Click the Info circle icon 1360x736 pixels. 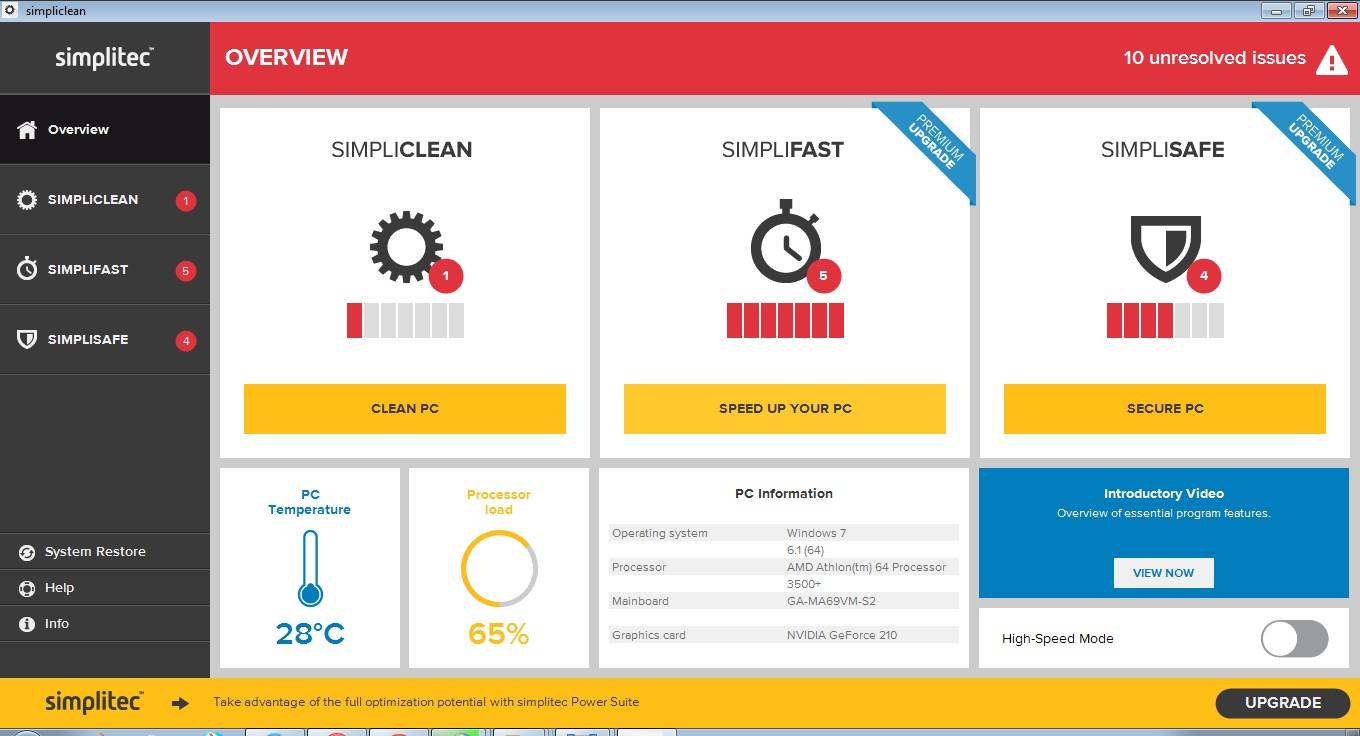tap(27, 624)
